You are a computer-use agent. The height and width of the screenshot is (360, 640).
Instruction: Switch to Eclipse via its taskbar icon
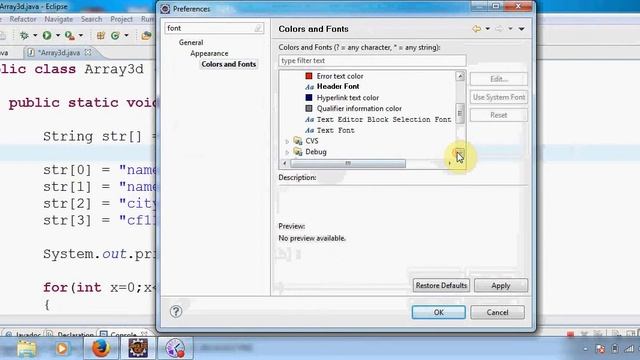[138, 348]
